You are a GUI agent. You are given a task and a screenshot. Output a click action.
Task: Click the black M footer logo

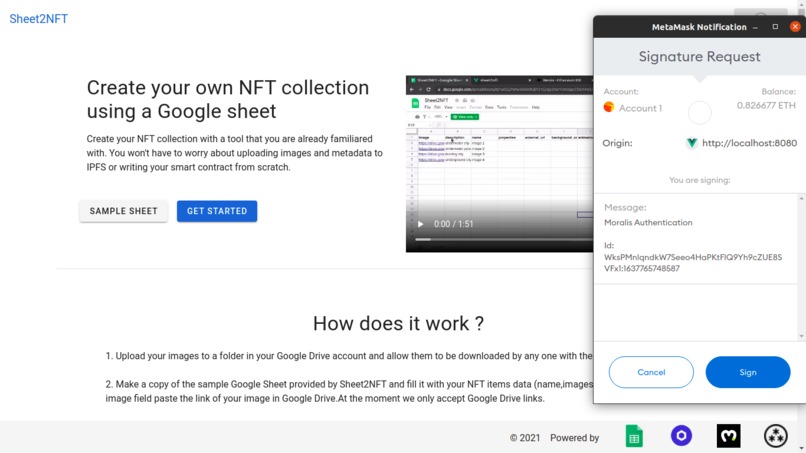729,436
